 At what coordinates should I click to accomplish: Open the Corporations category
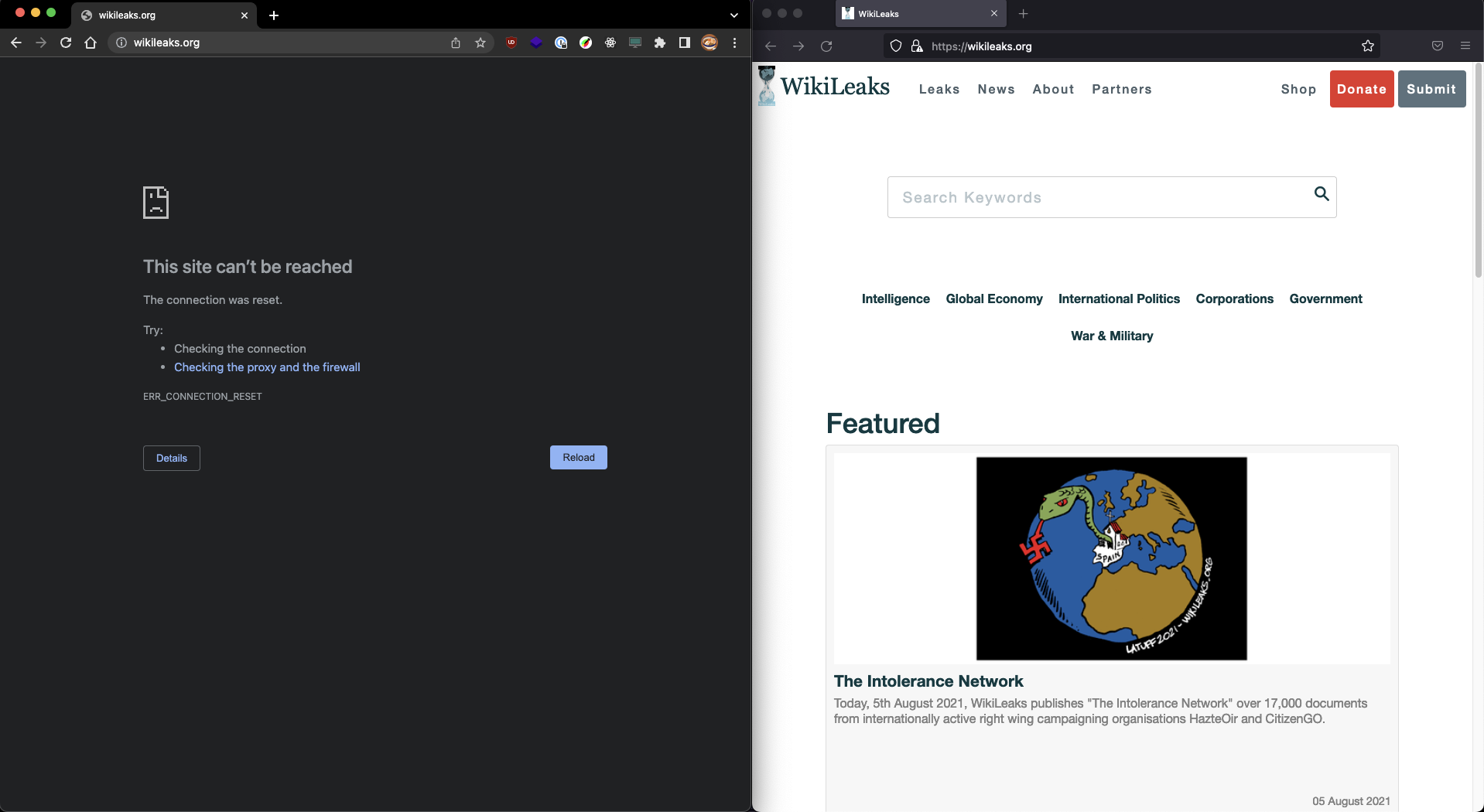[1235, 299]
